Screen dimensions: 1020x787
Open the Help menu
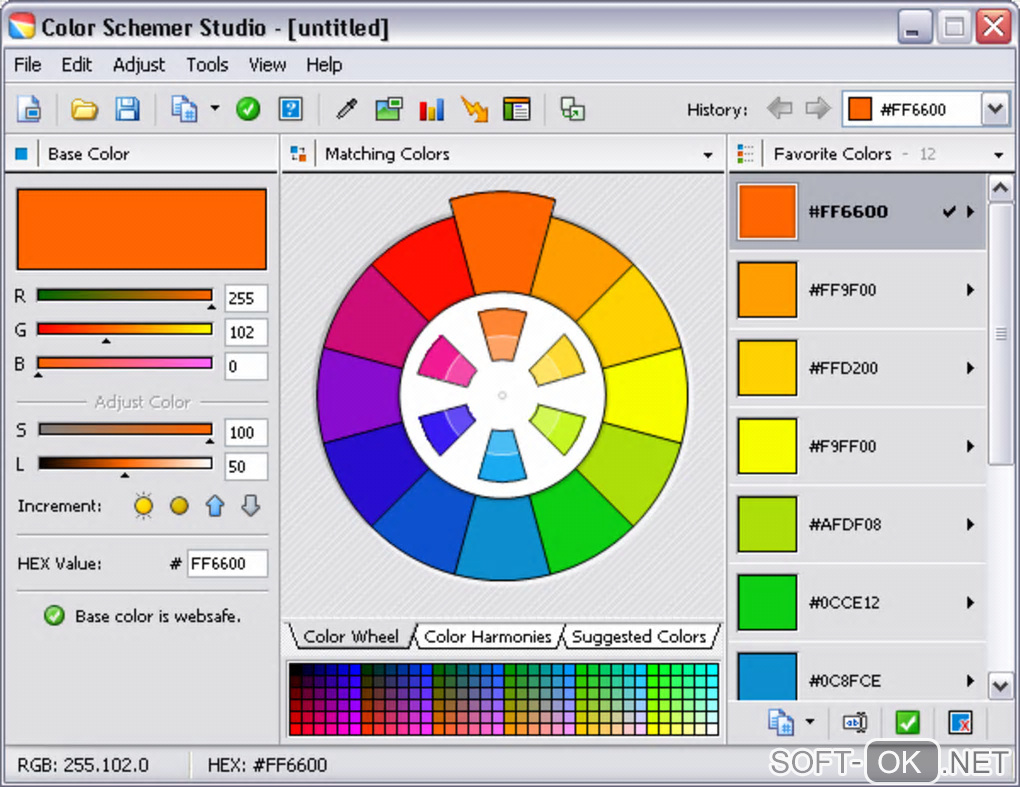point(324,65)
